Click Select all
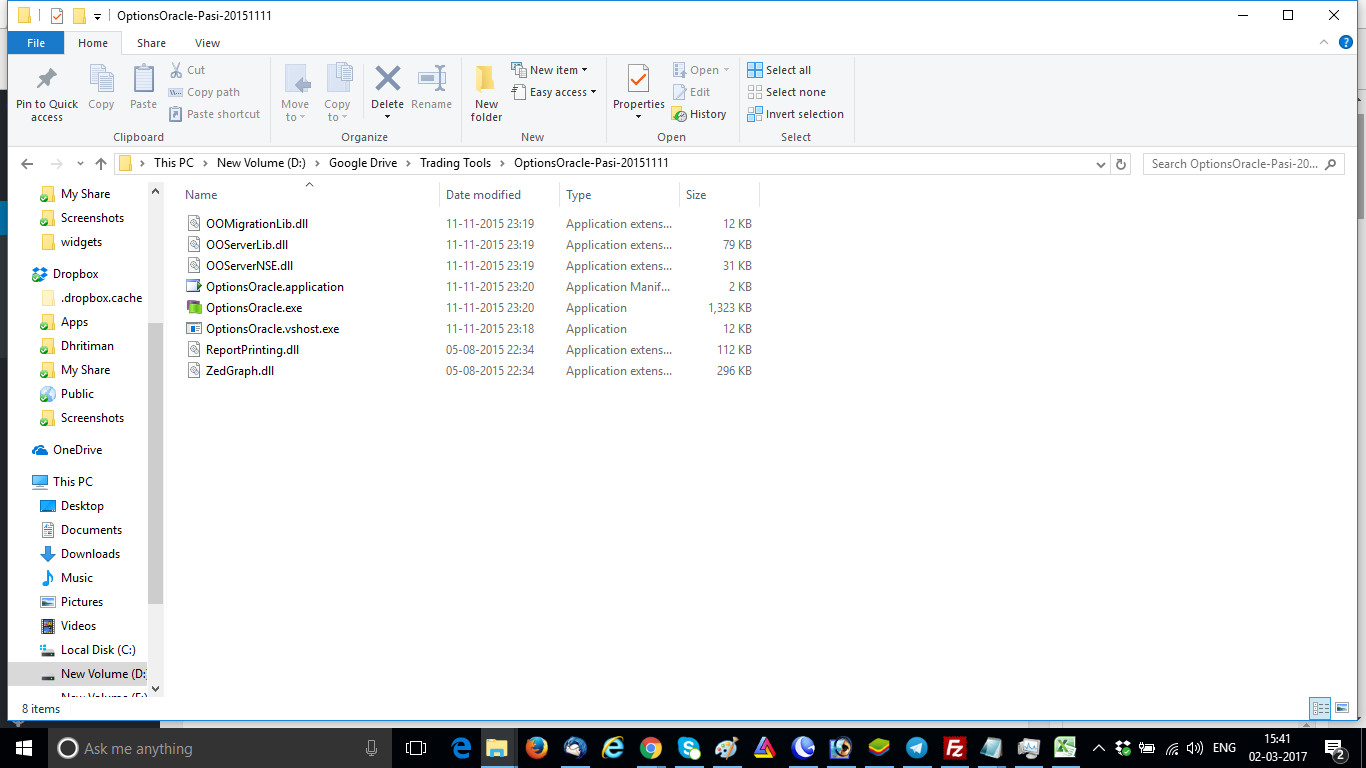The width and height of the screenshot is (1366, 768). pyautogui.click(x=779, y=70)
